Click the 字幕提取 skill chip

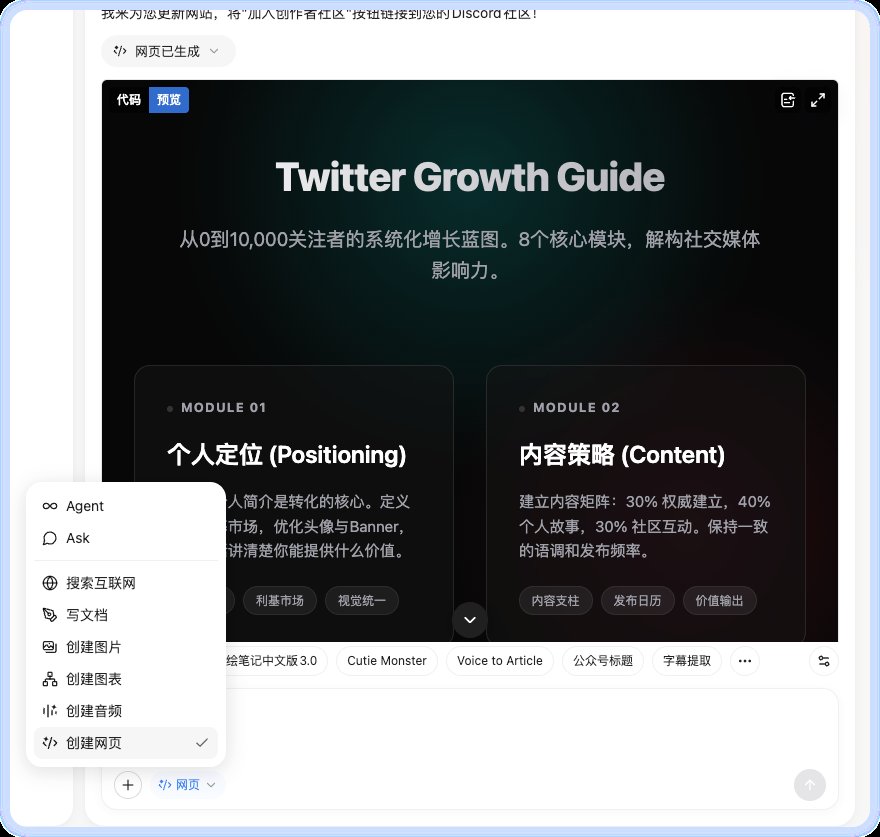coord(687,661)
